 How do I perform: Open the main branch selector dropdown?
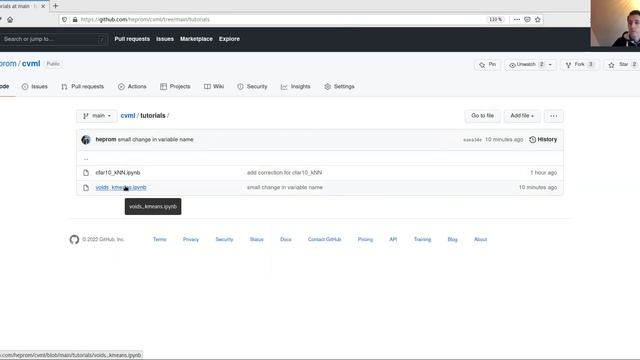click(x=97, y=116)
